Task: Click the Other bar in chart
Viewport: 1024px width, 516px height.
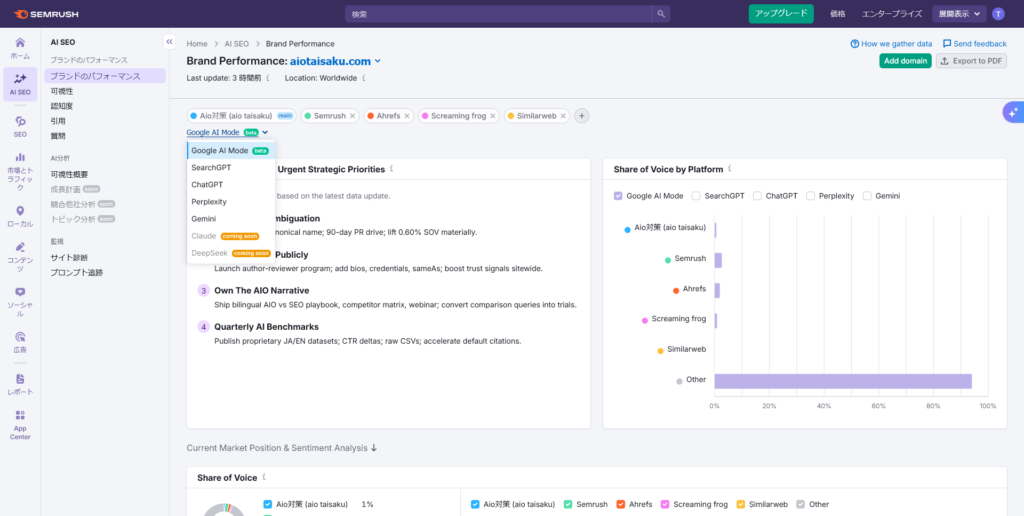Action: pyautogui.click(x=842, y=381)
